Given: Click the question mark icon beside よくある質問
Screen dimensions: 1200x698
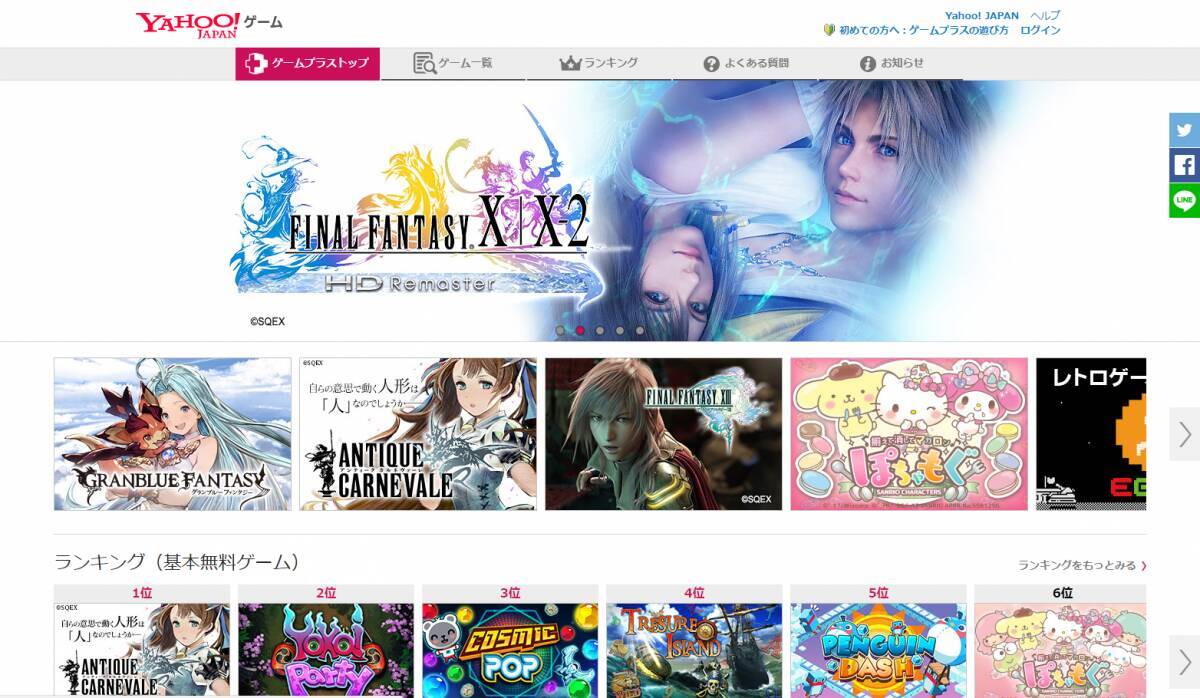Looking at the screenshot, I should pos(712,62).
